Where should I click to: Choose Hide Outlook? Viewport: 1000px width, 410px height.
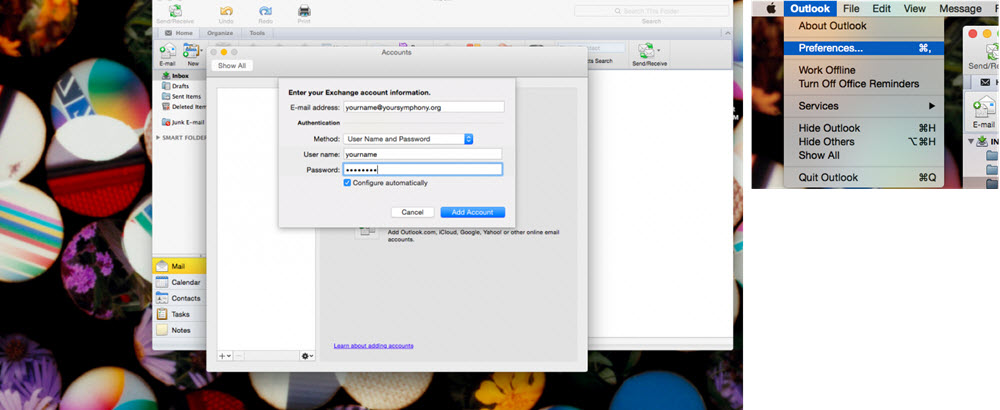pyautogui.click(x=864, y=128)
